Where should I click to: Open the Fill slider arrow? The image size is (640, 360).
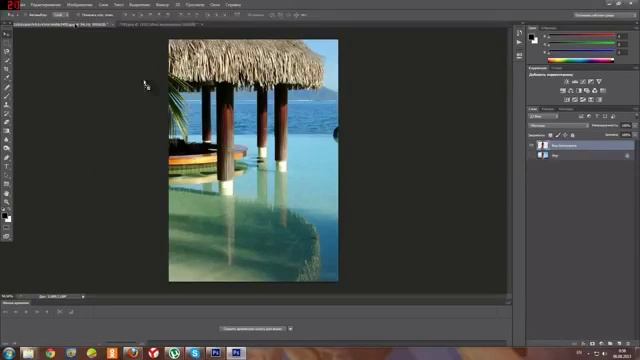(635, 135)
